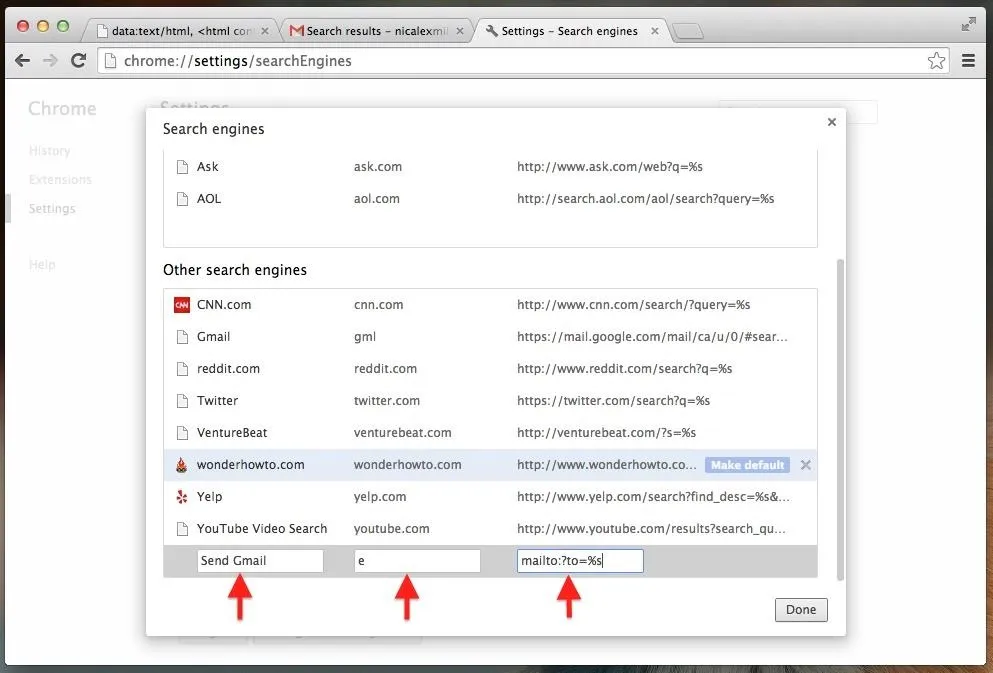Remove wonderhowto.com with its X icon
Viewport: 993px width, 673px height.
click(x=806, y=465)
